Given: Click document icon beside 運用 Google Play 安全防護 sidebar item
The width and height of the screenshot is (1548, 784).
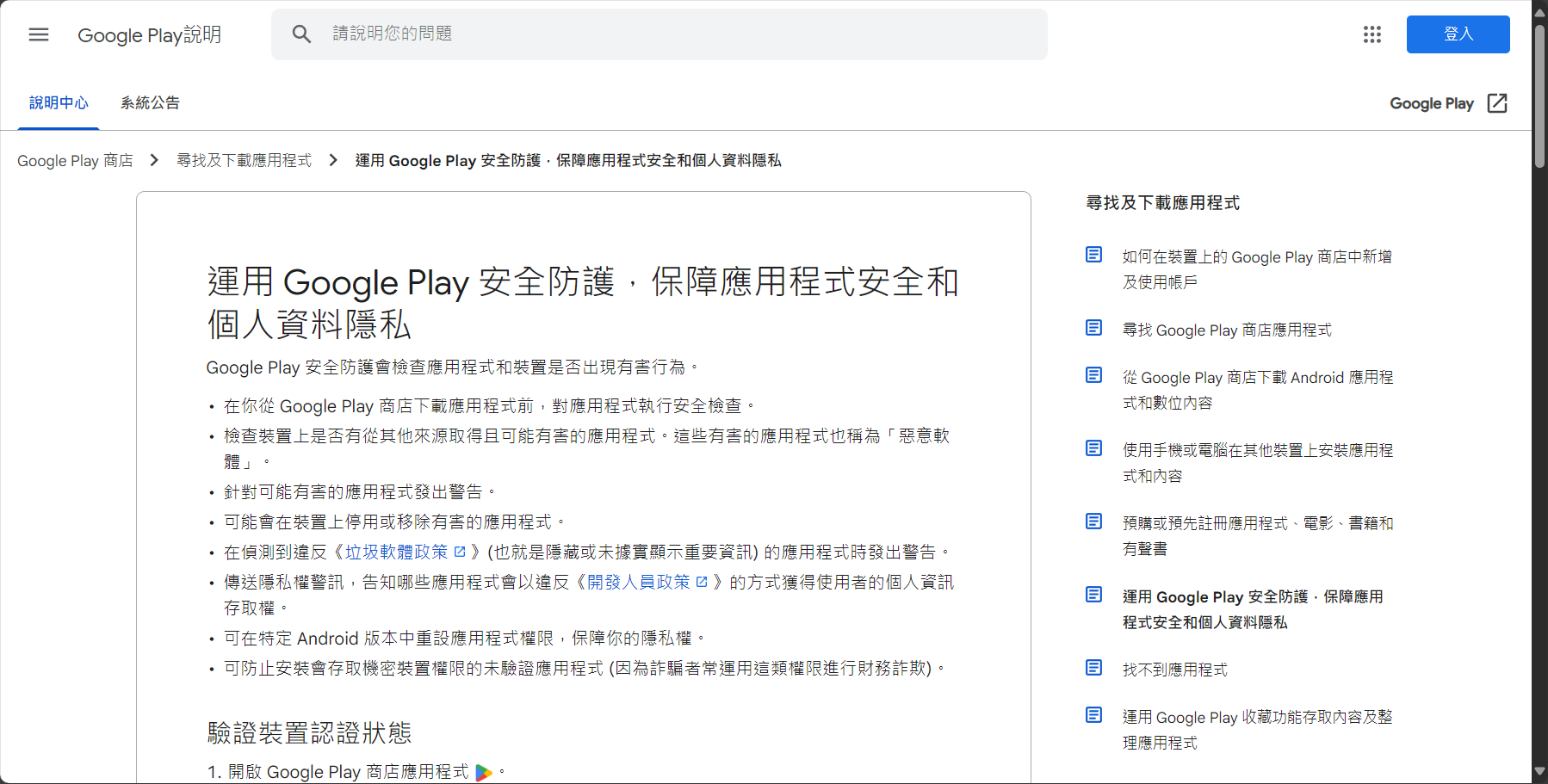Looking at the screenshot, I should (x=1094, y=595).
